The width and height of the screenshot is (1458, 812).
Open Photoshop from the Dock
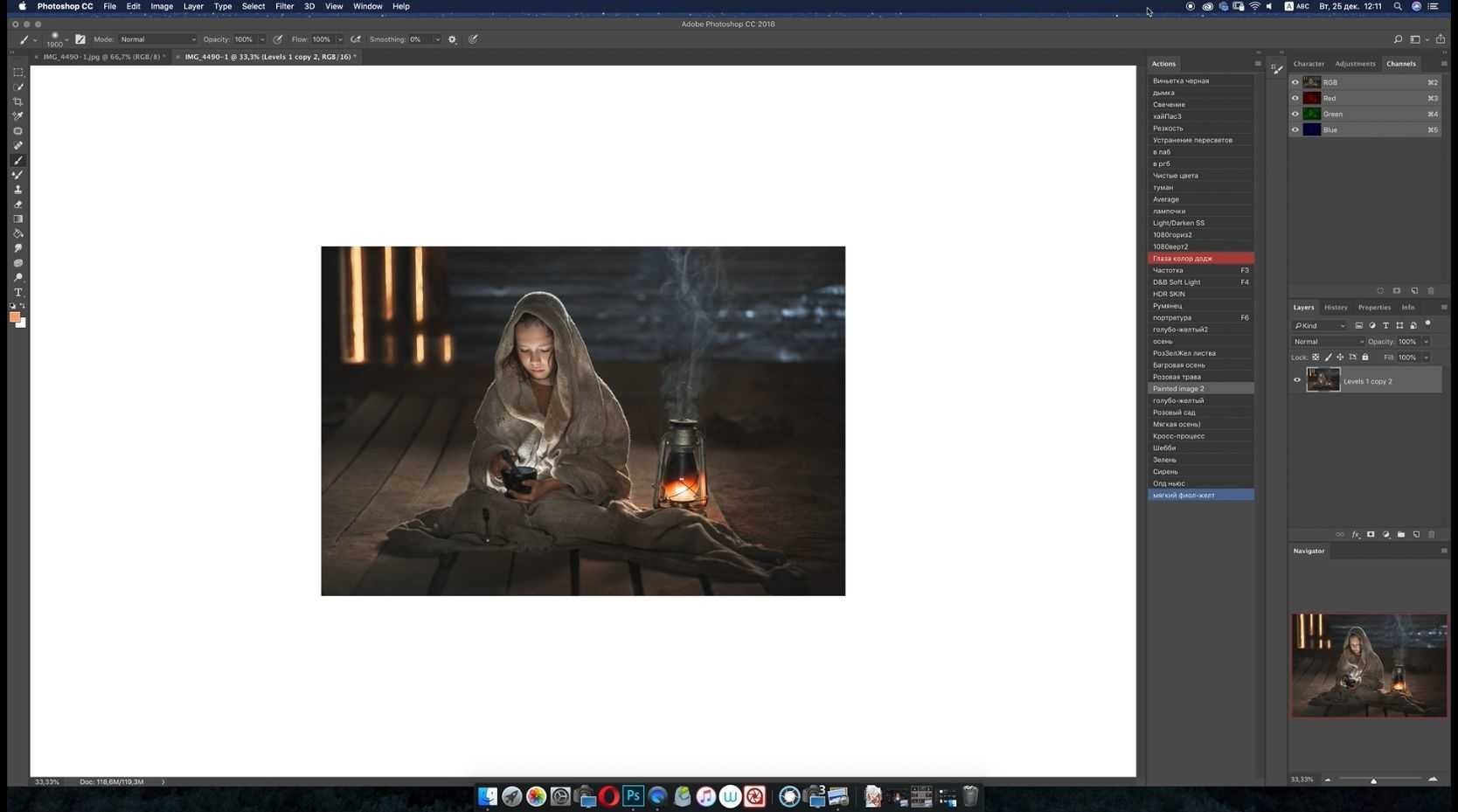pyautogui.click(x=634, y=796)
